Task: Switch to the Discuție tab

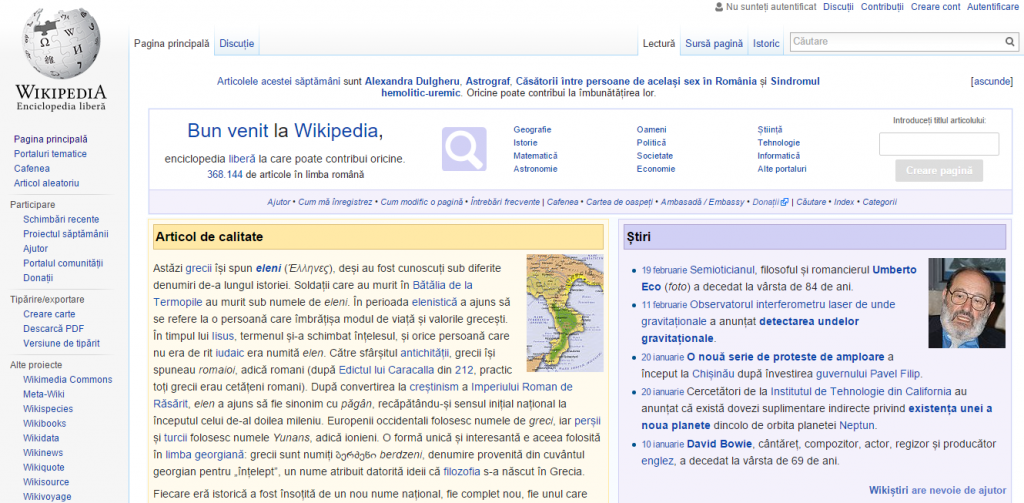Action: coord(236,44)
